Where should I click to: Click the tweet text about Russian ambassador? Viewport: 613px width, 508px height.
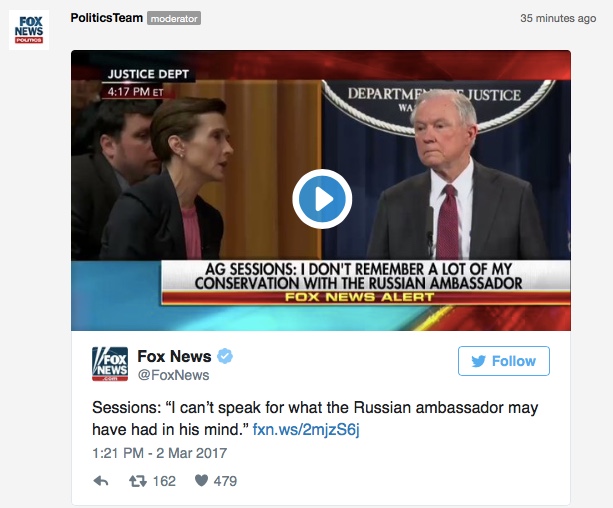click(x=315, y=418)
